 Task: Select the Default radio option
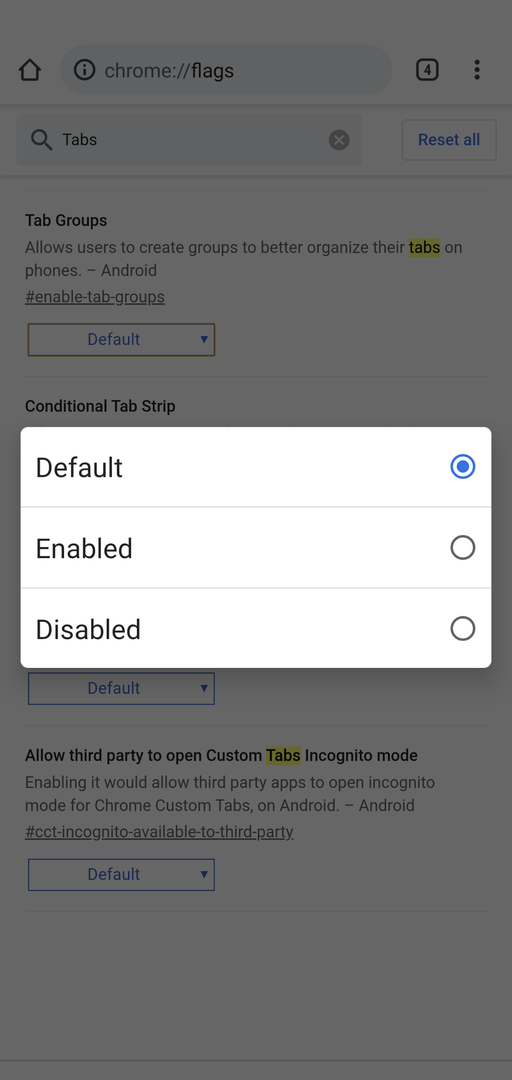[x=463, y=467]
